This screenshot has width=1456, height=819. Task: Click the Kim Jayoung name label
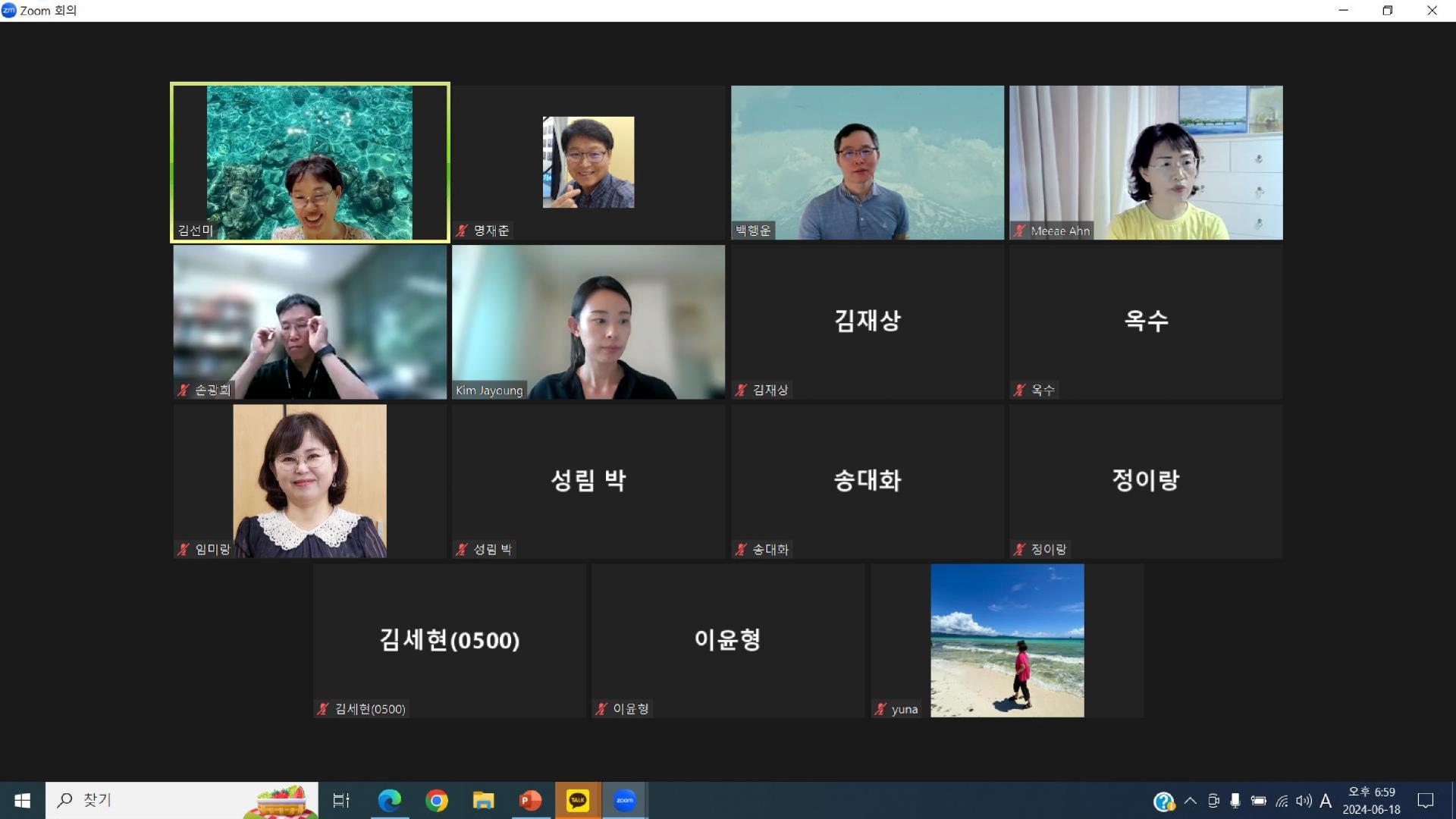489,391
